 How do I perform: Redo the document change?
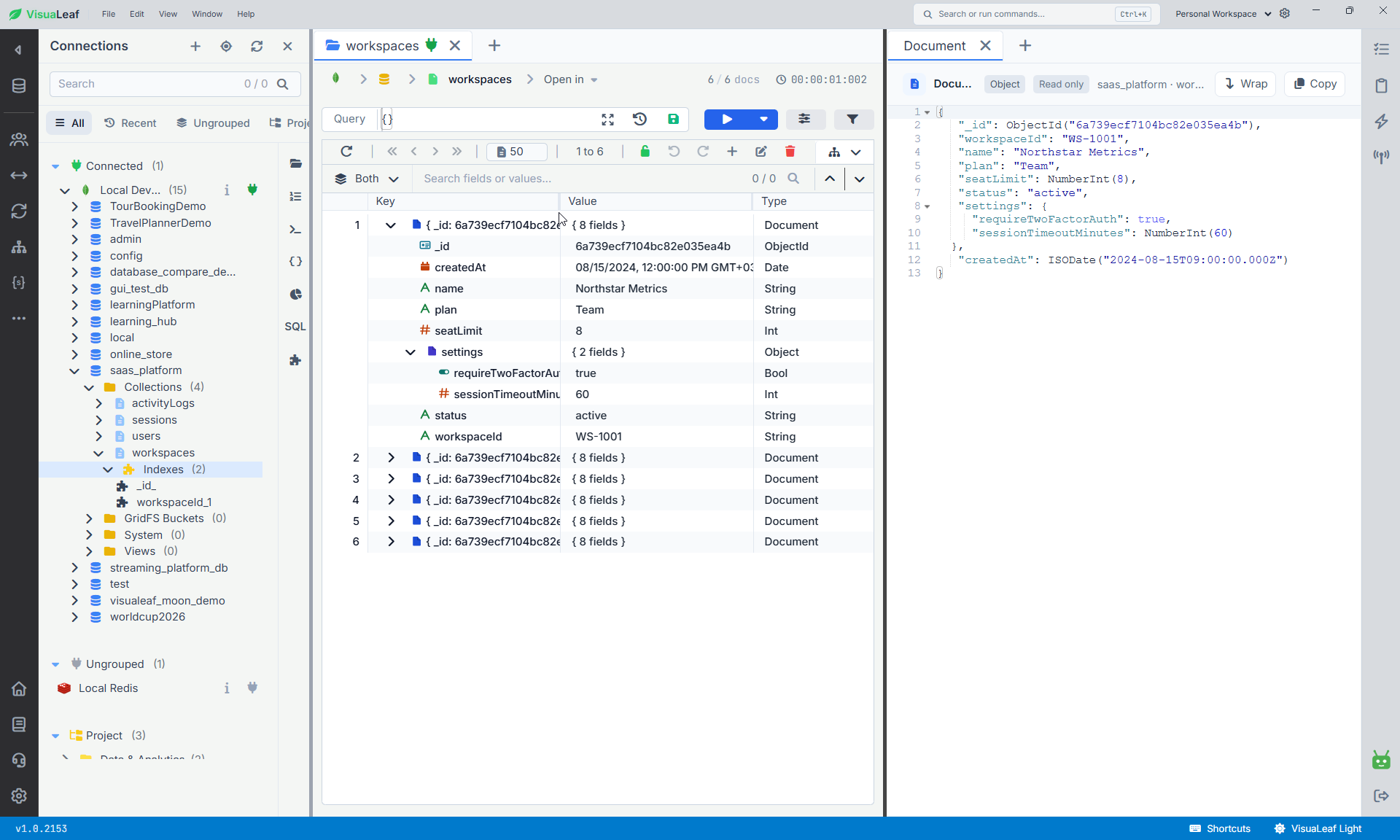pyautogui.click(x=703, y=152)
